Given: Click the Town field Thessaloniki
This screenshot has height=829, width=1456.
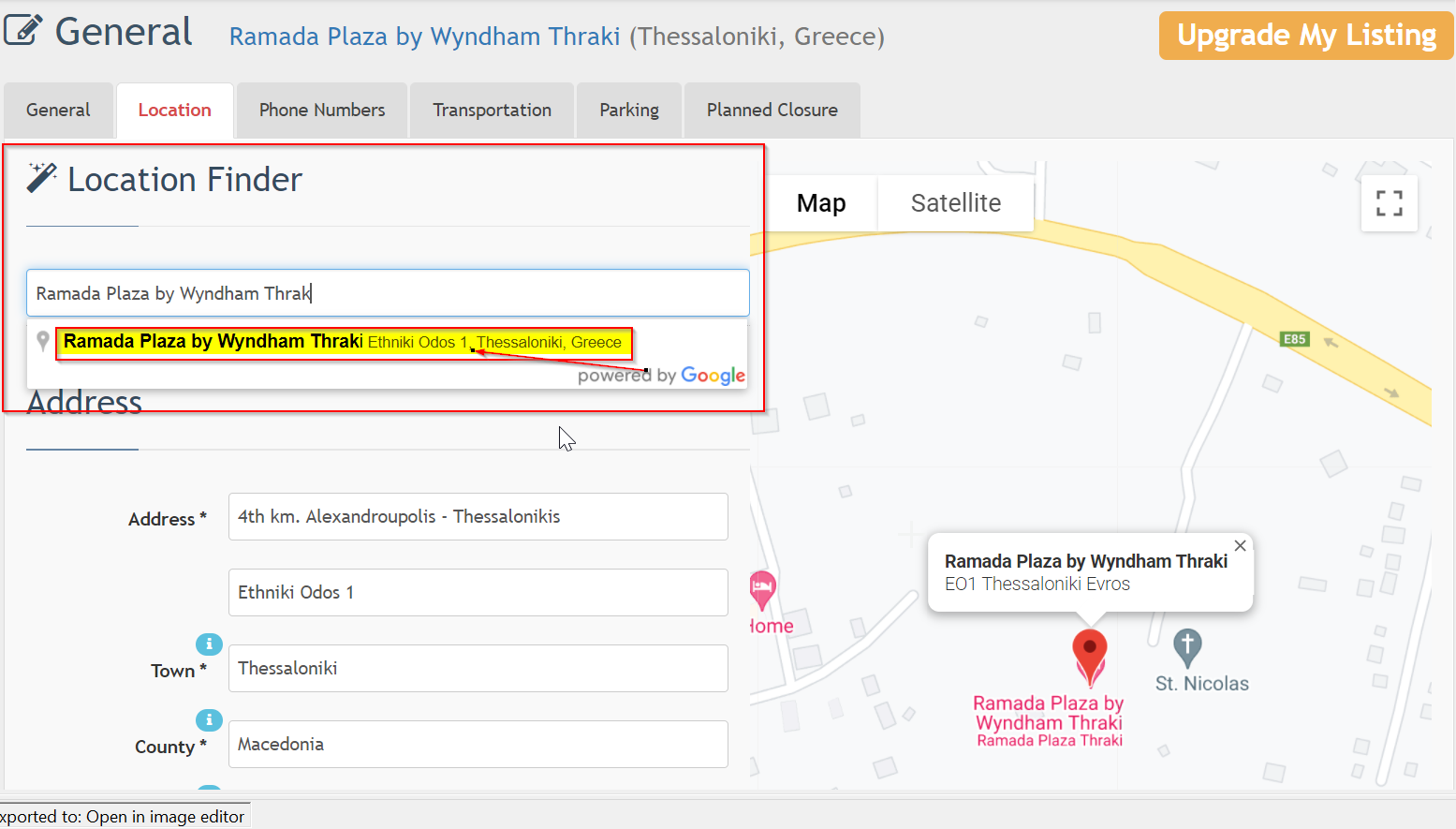Looking at the screenshot, I should tap(478, 668).
